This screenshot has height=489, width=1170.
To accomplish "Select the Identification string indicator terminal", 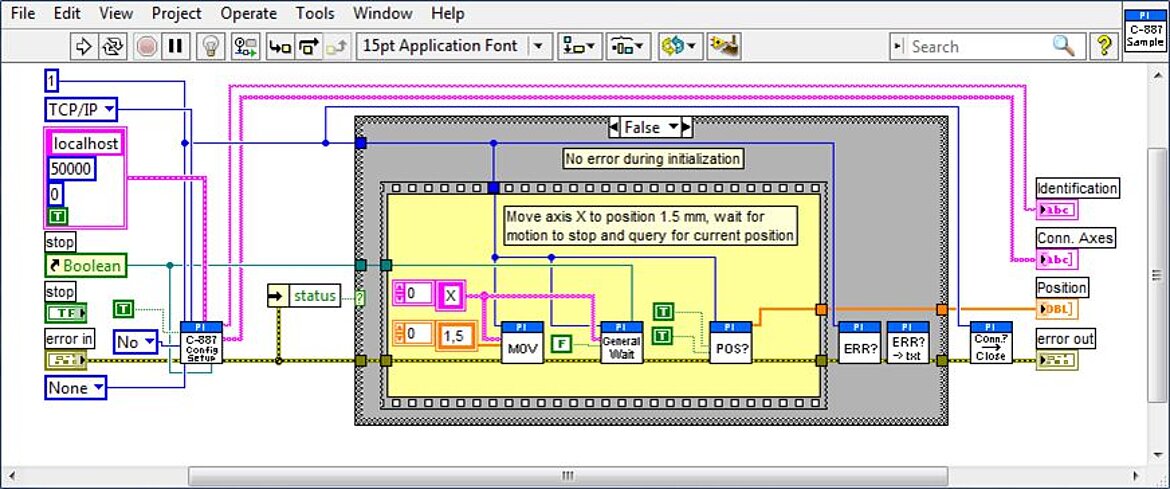I will pyautogui.click(x=1057, y=210).
